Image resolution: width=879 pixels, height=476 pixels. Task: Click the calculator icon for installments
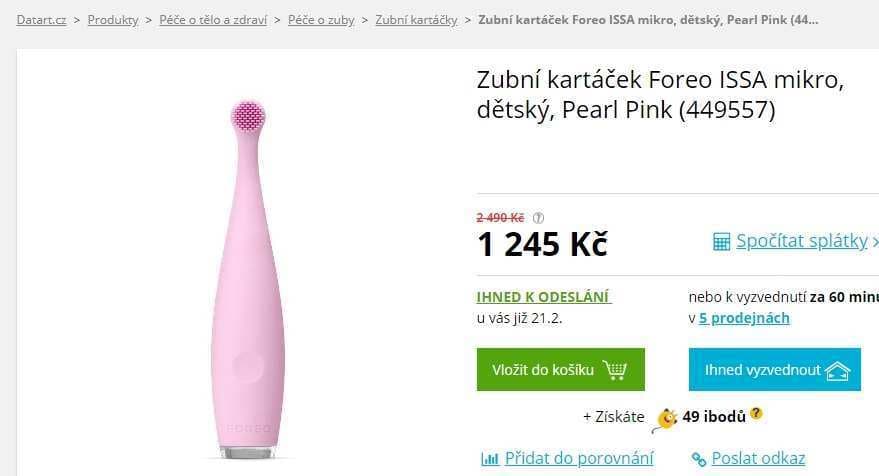721,242
